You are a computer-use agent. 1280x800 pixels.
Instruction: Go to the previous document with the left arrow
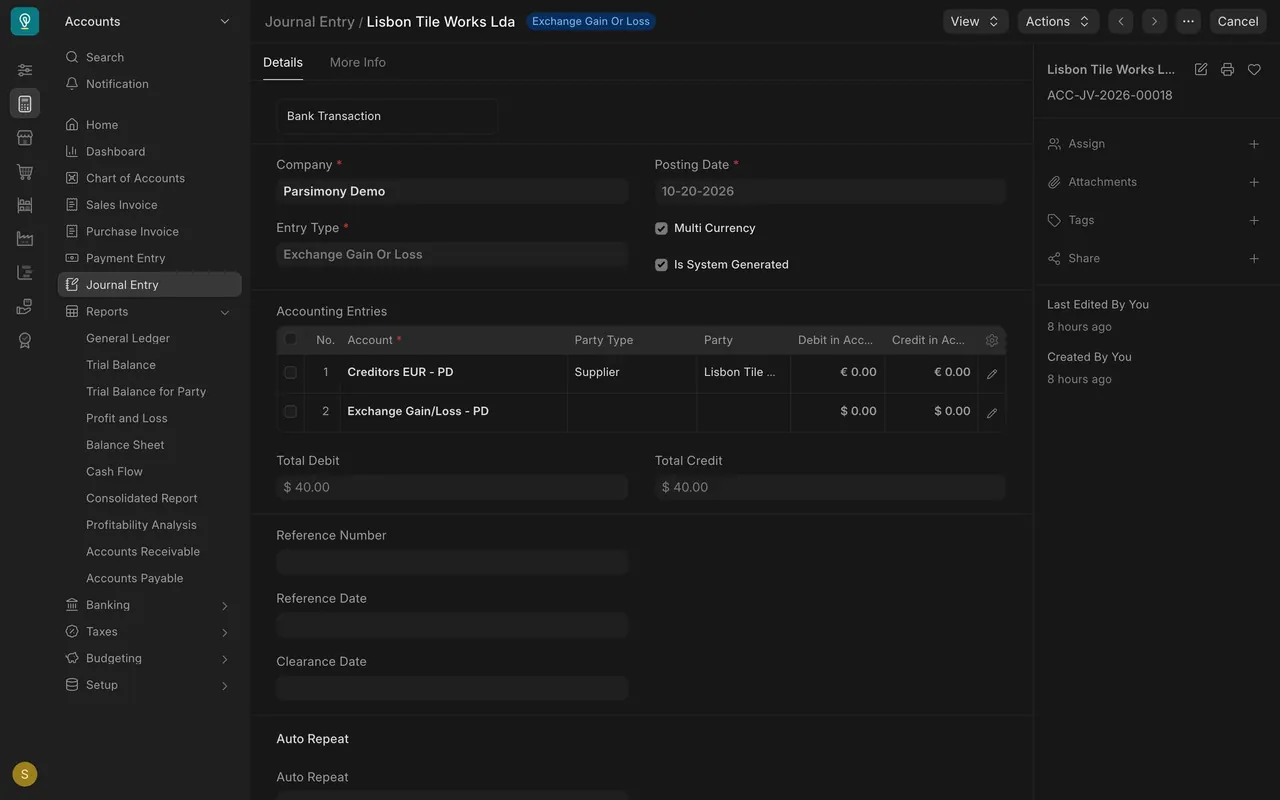1121,21
